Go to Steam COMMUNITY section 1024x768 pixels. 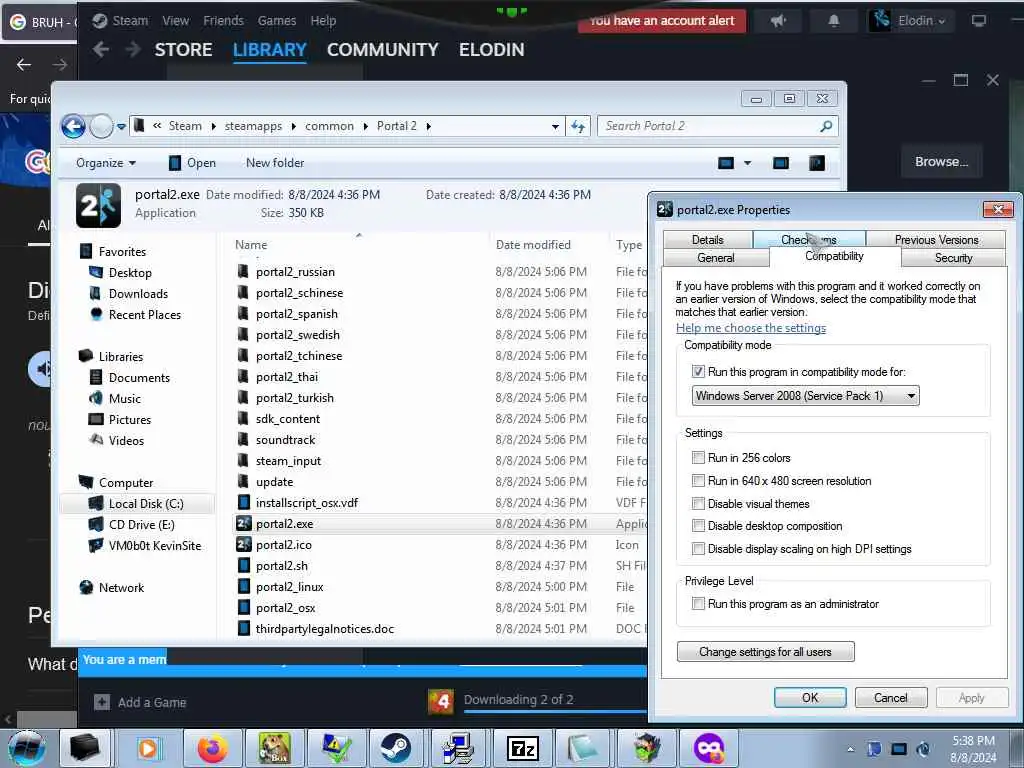coord(383,50)
